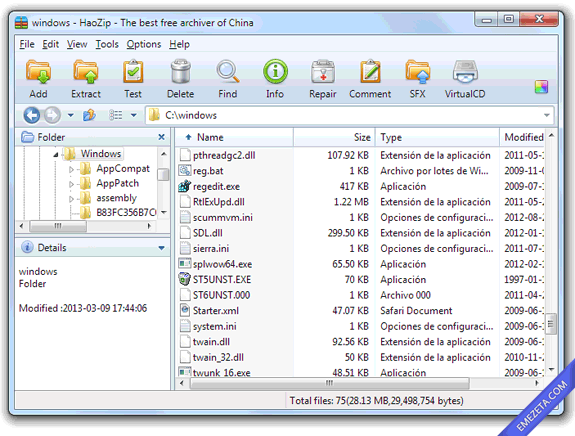Click the SFX toolbar icon
This screenshot has width=575, height=436.
point(417,72)
